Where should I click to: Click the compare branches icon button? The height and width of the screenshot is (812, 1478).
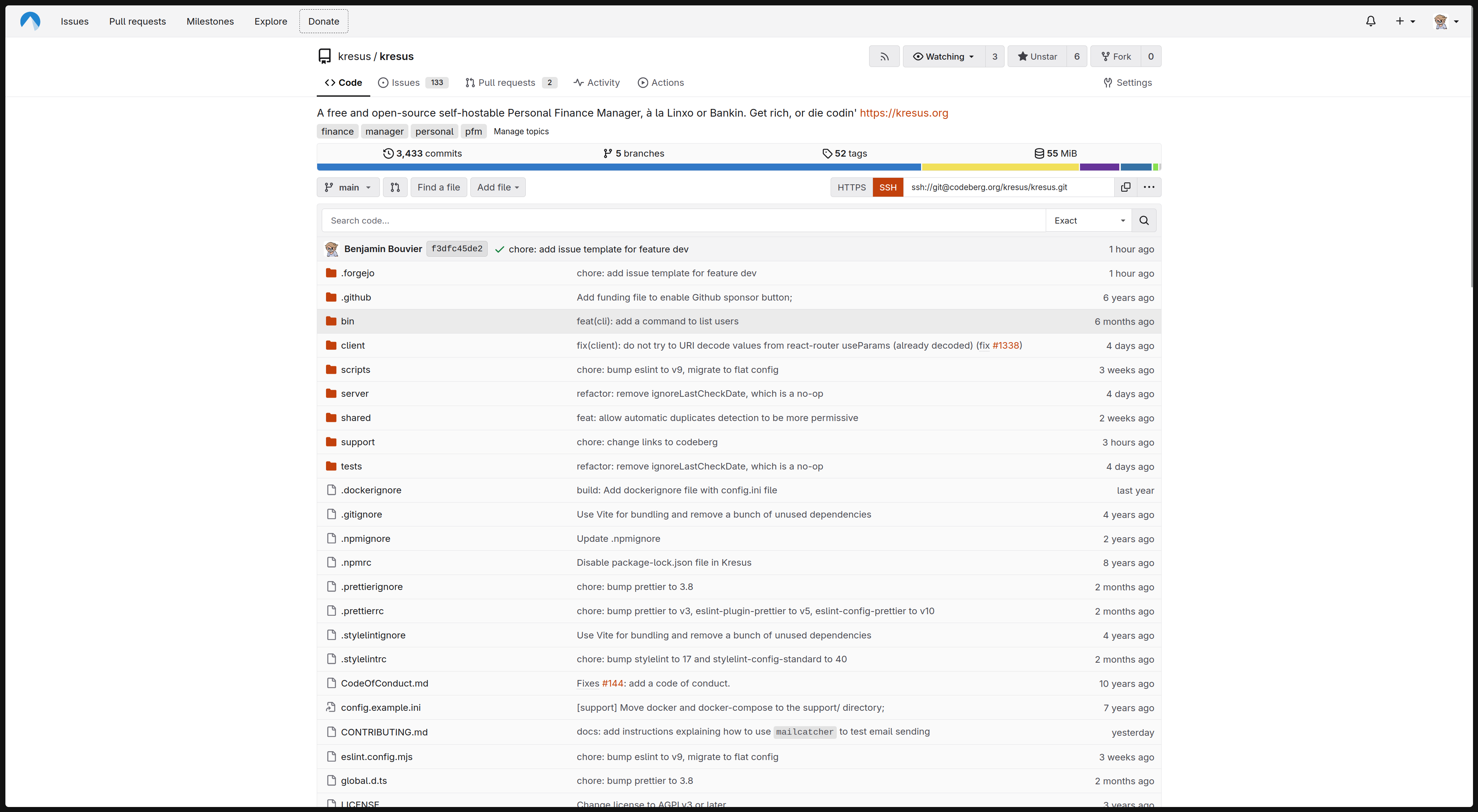(395, 187)
